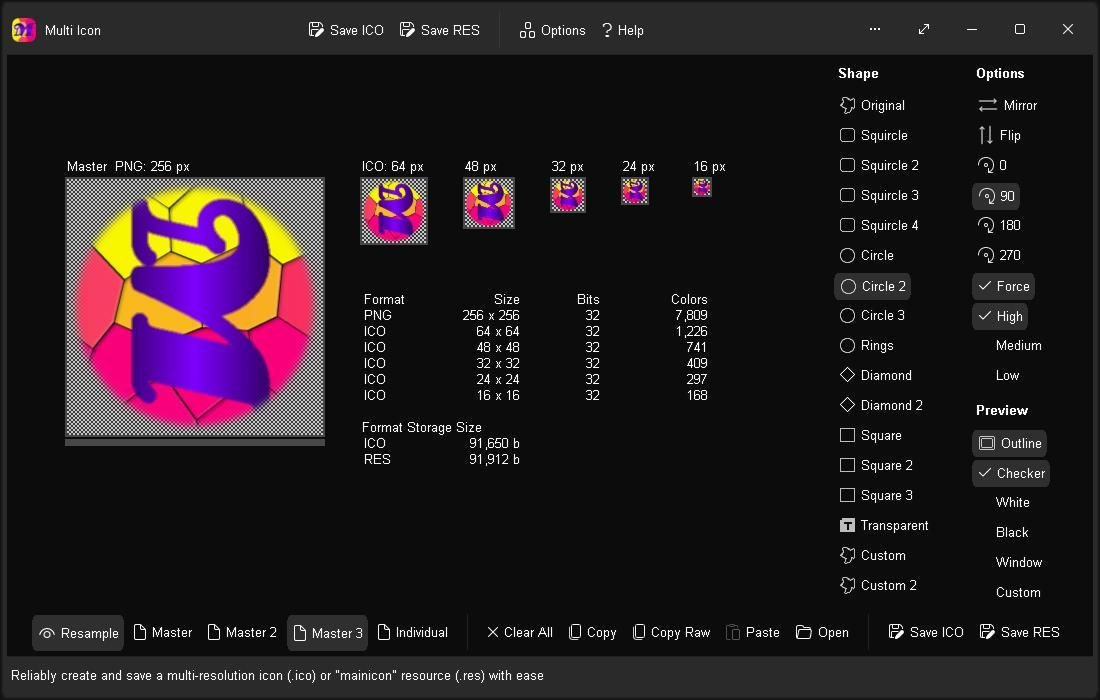1100x700 pixels.
Task: Set rotation to 270 degrees
Action: pyautogui.click(x=1000, y=255)
